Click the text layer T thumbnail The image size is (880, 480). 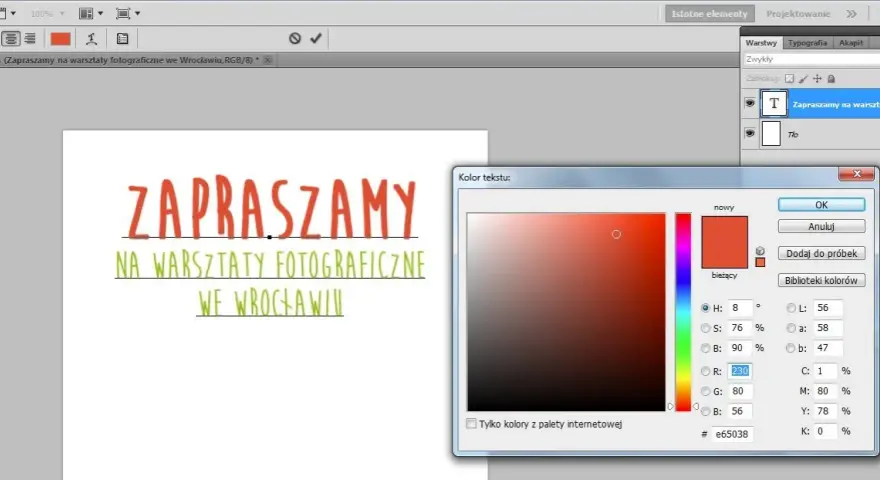pyautogui.click(x=774, y=103)
